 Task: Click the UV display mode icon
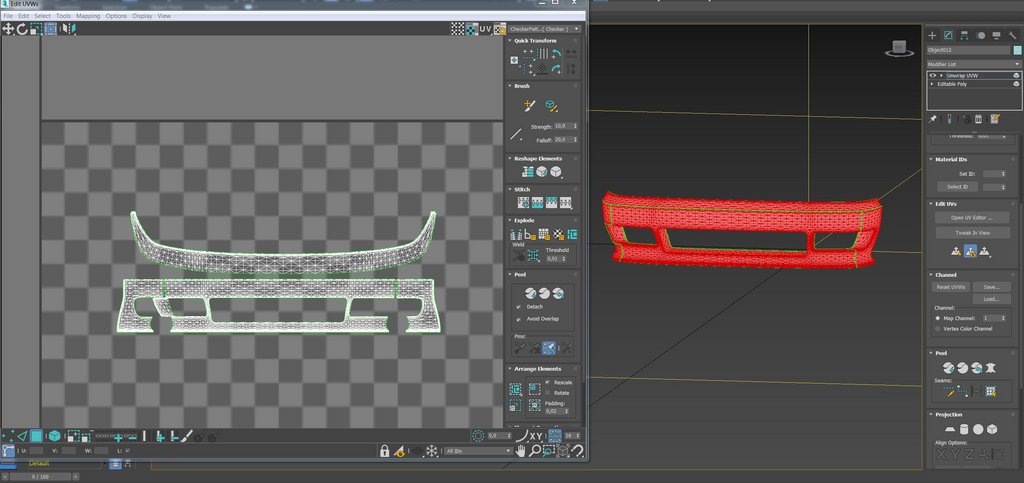[485, 29]
